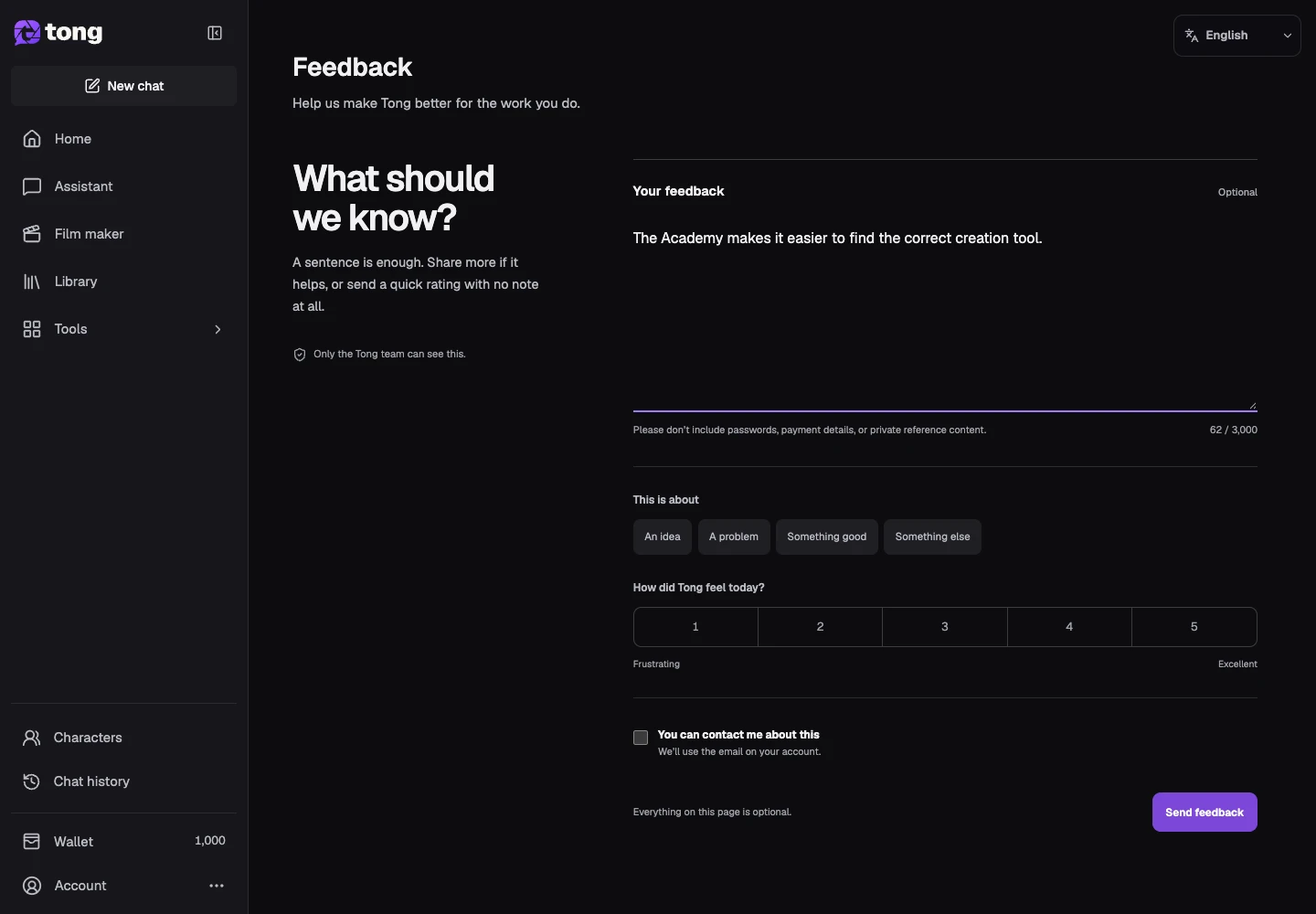
Task: Click the Characters people icon
Action: 32,738
